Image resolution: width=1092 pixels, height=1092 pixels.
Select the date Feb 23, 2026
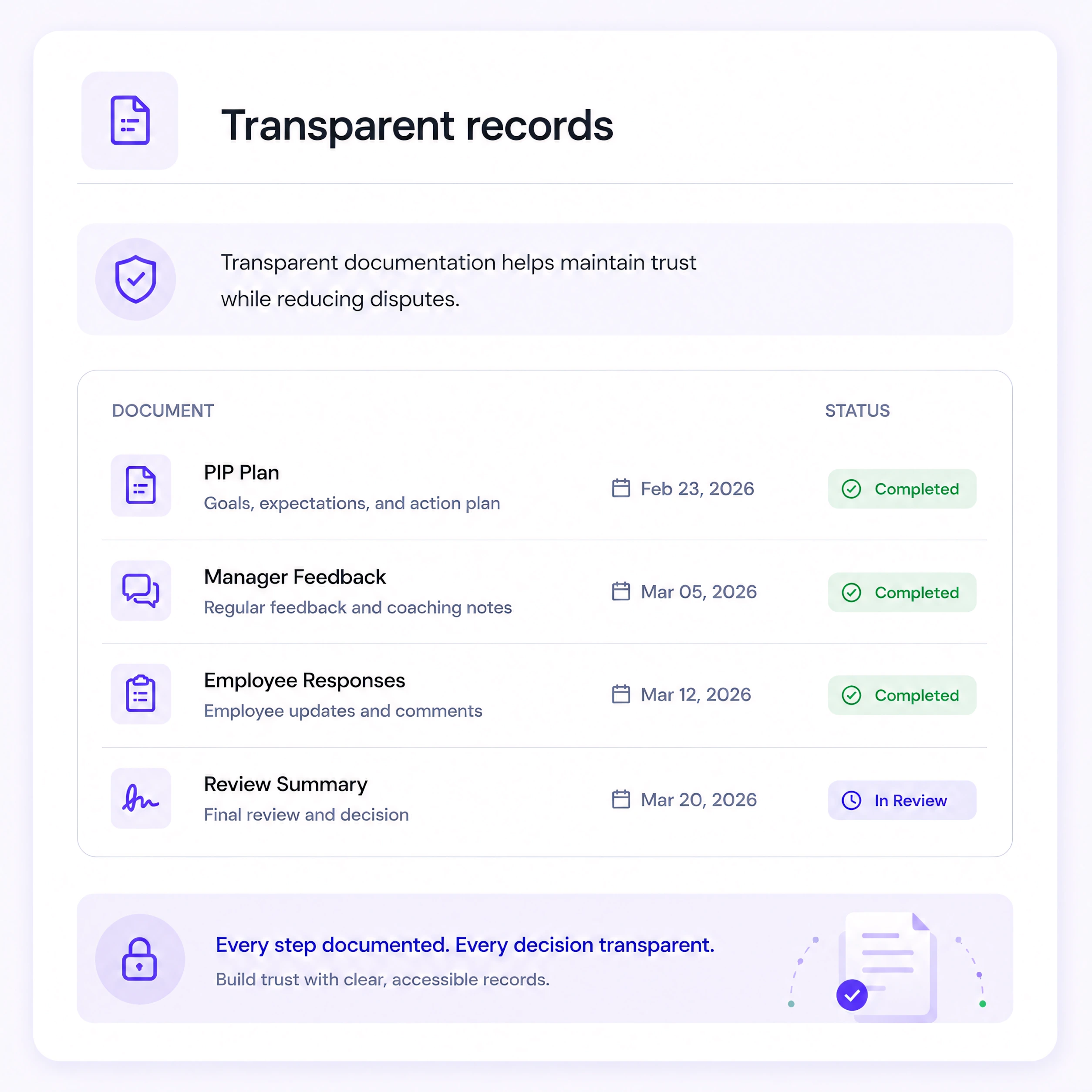pos(698,489)
